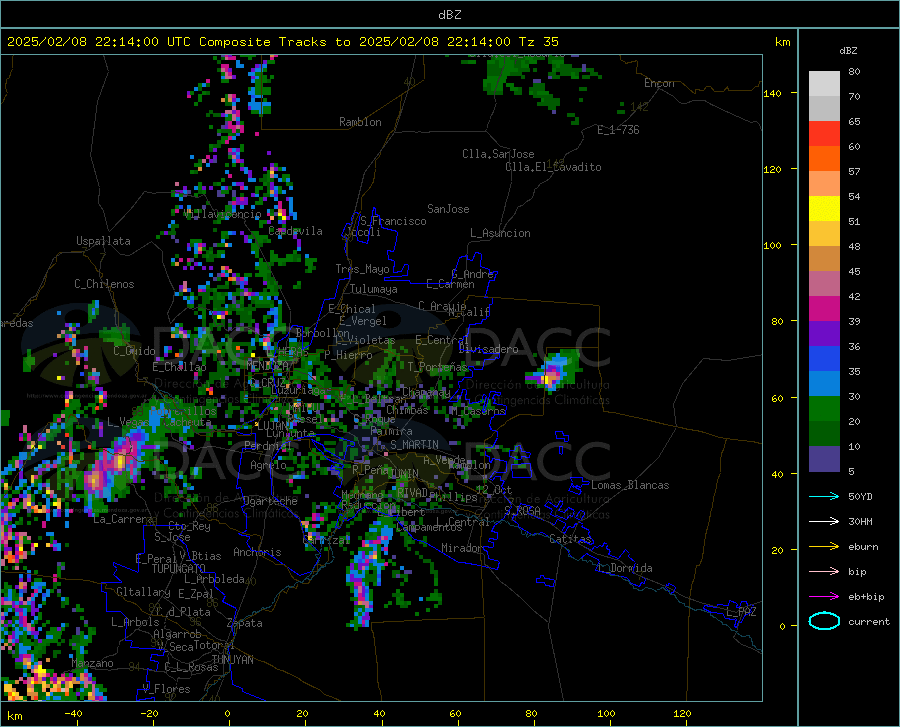Click the storm cell near Divisadero east

tap(552, 372)
